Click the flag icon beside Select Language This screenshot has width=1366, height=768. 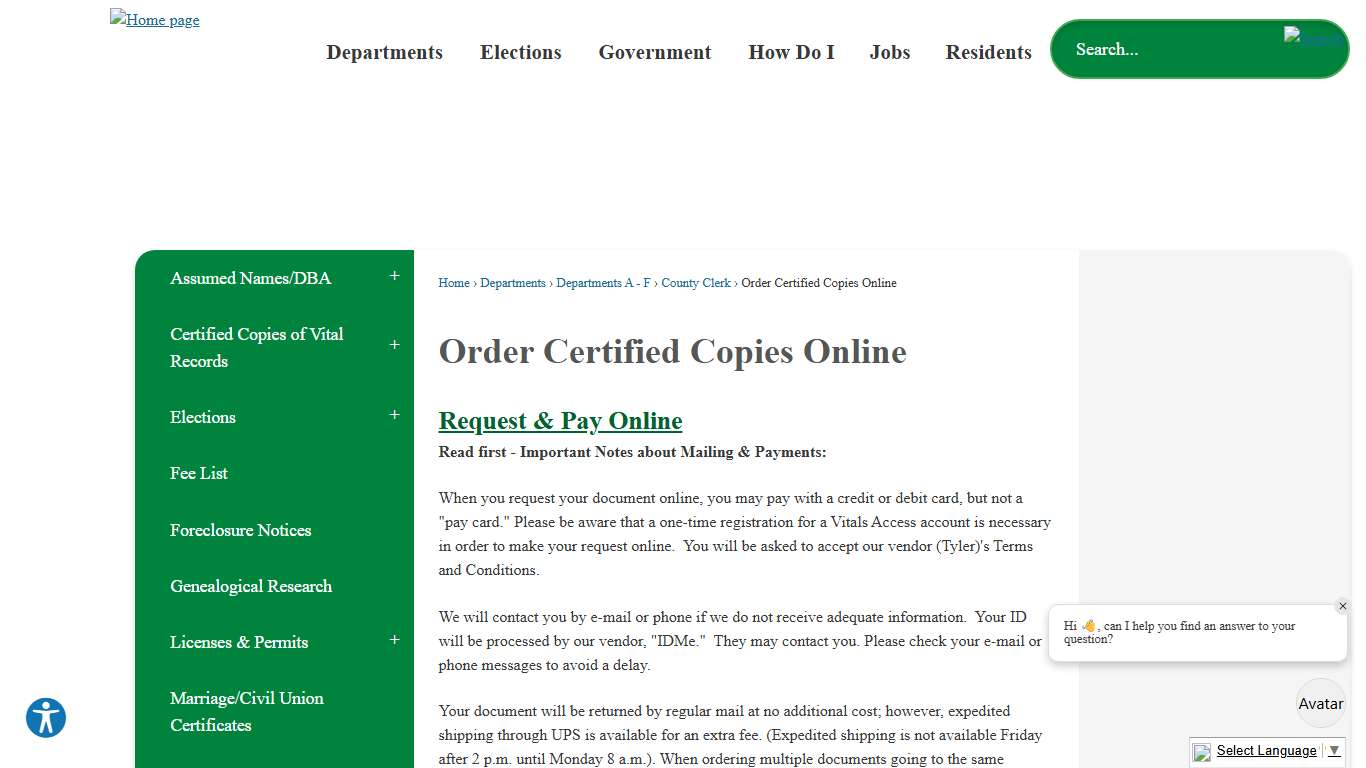(x=1201, y=751)
